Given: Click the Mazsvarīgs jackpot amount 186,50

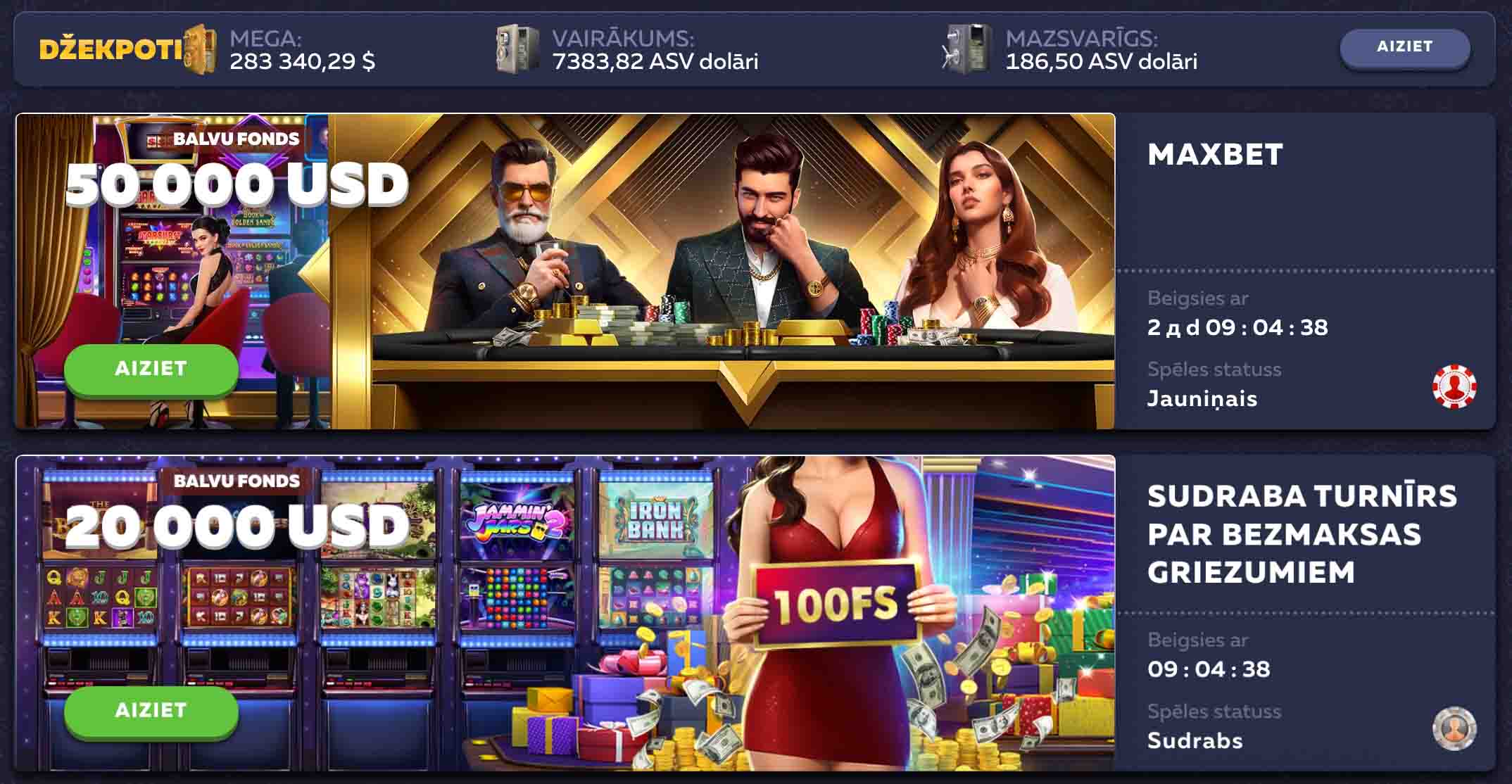Looking at the screenshot, I should pos(1101,62).
